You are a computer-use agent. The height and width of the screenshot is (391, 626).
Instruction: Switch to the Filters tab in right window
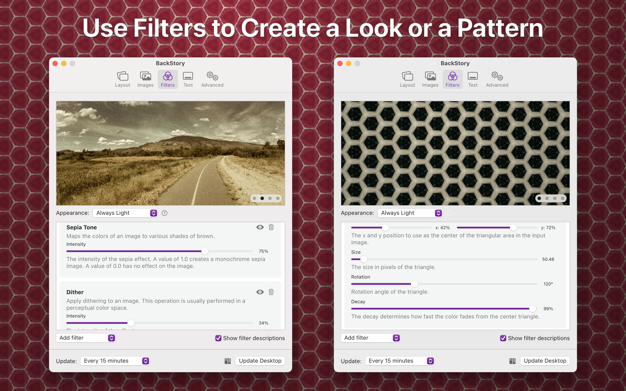[452, 79]
